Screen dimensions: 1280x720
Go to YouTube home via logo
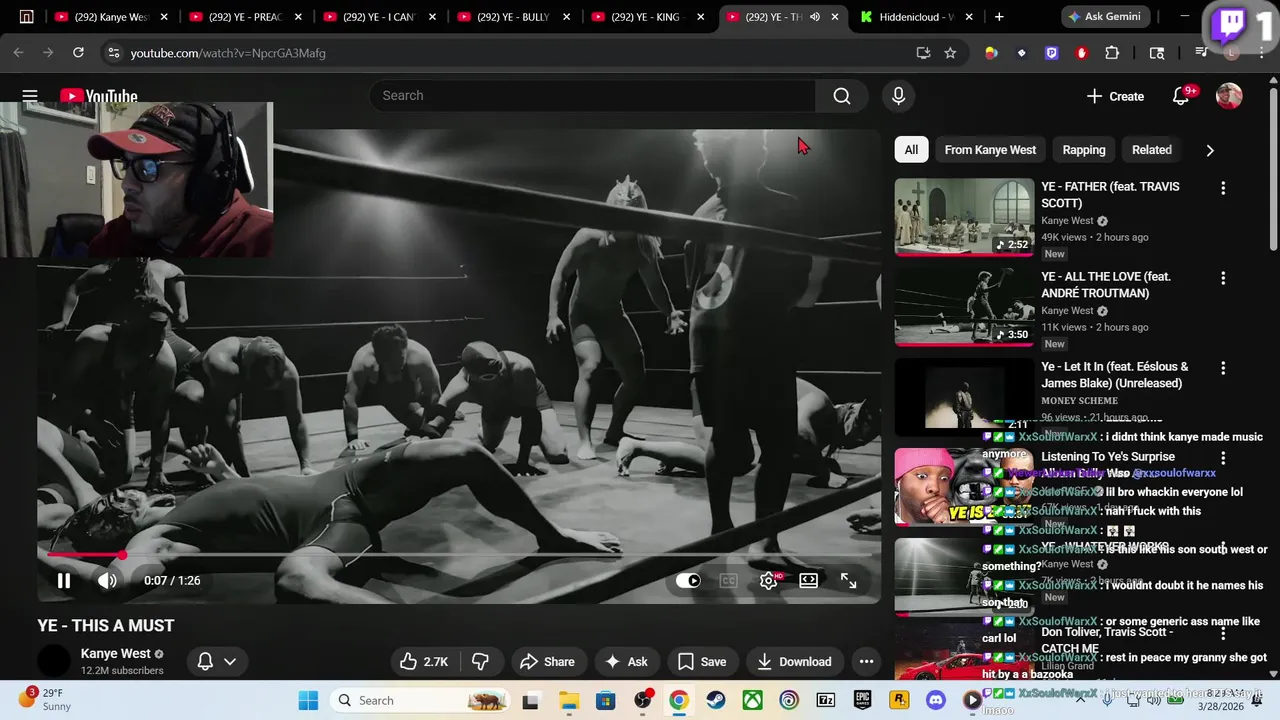click(x=98, y=96)
